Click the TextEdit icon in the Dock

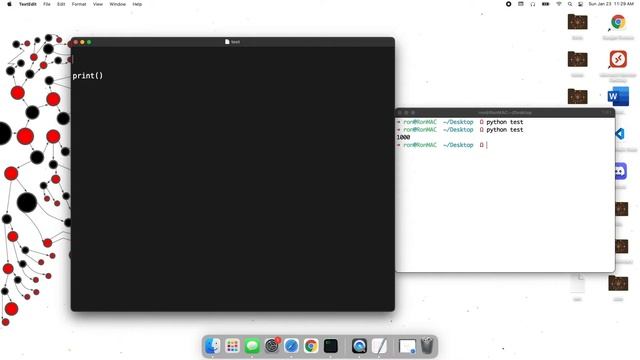(x=379, y=346)
